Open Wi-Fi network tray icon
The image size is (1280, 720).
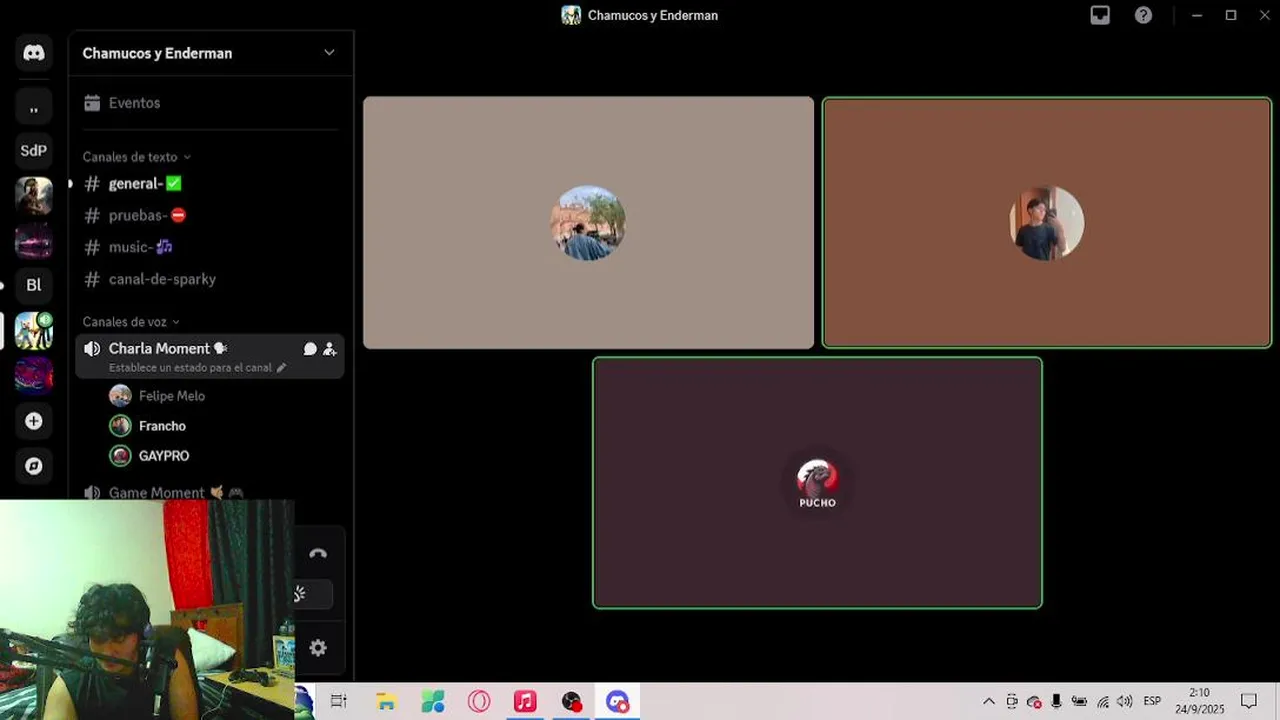(x=1102, y=701)
